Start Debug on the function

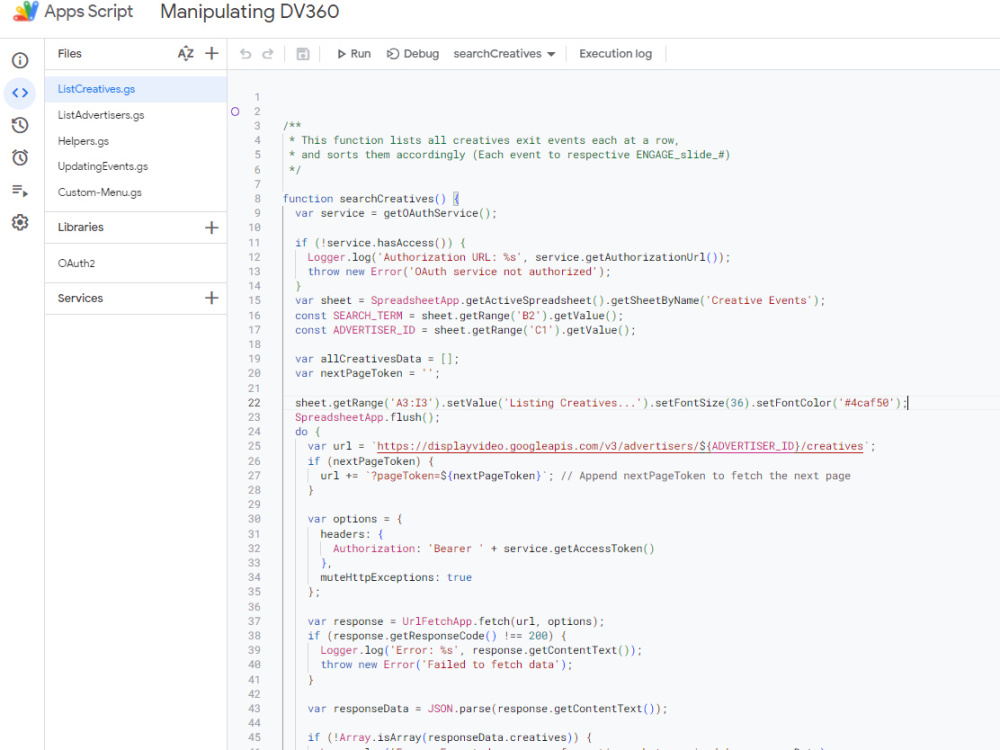click(413, 54)
